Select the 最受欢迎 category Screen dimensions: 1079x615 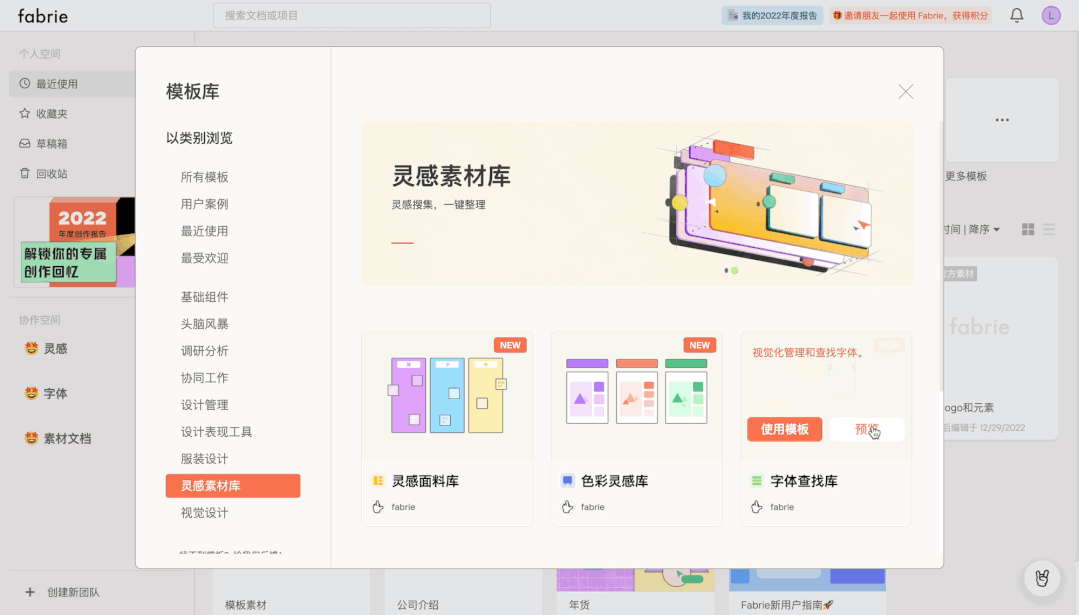204,258
